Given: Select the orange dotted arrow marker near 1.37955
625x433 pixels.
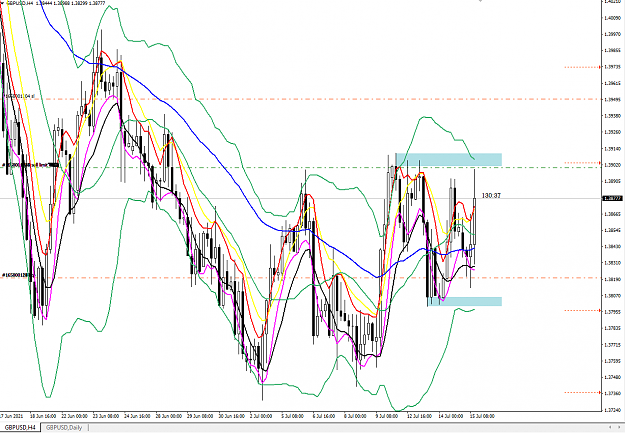Looking at the screenshot, I should pyautogui.click(x=583, y=310).
